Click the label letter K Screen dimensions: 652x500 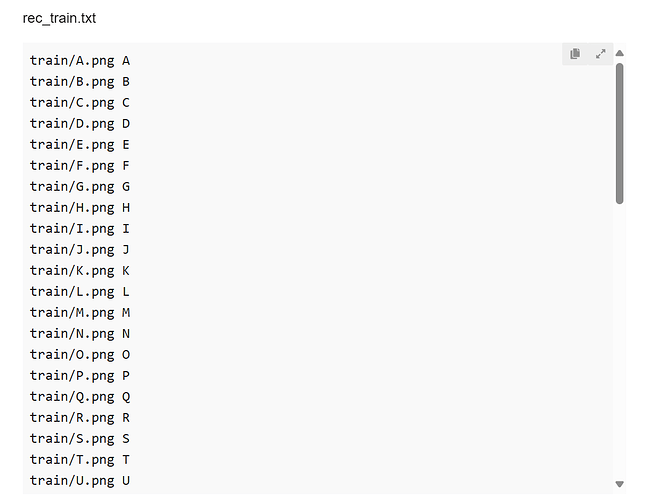[x=126, y=271]
